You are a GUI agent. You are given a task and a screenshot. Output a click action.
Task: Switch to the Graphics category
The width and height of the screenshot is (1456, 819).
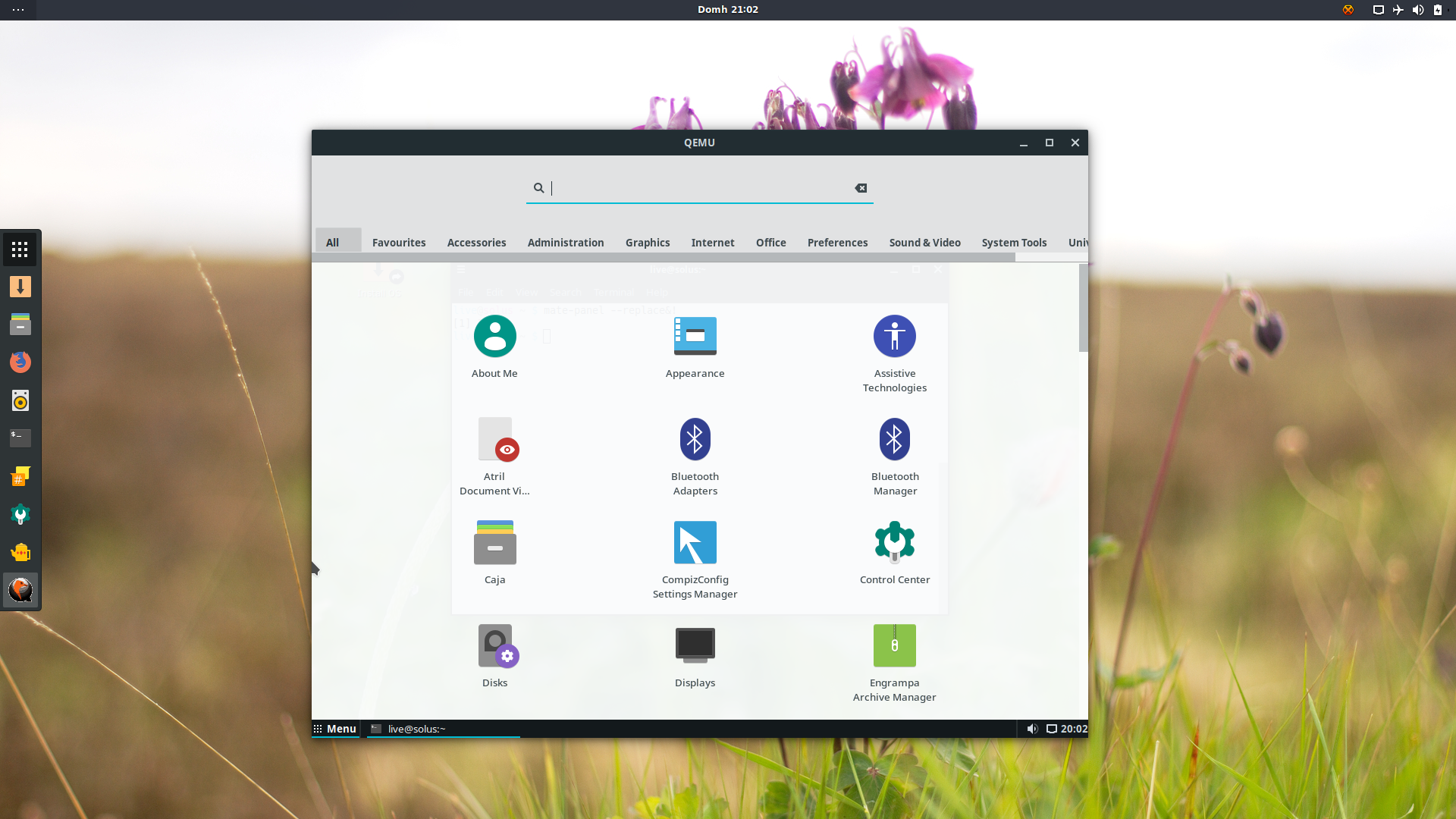[x=648, y=243]
